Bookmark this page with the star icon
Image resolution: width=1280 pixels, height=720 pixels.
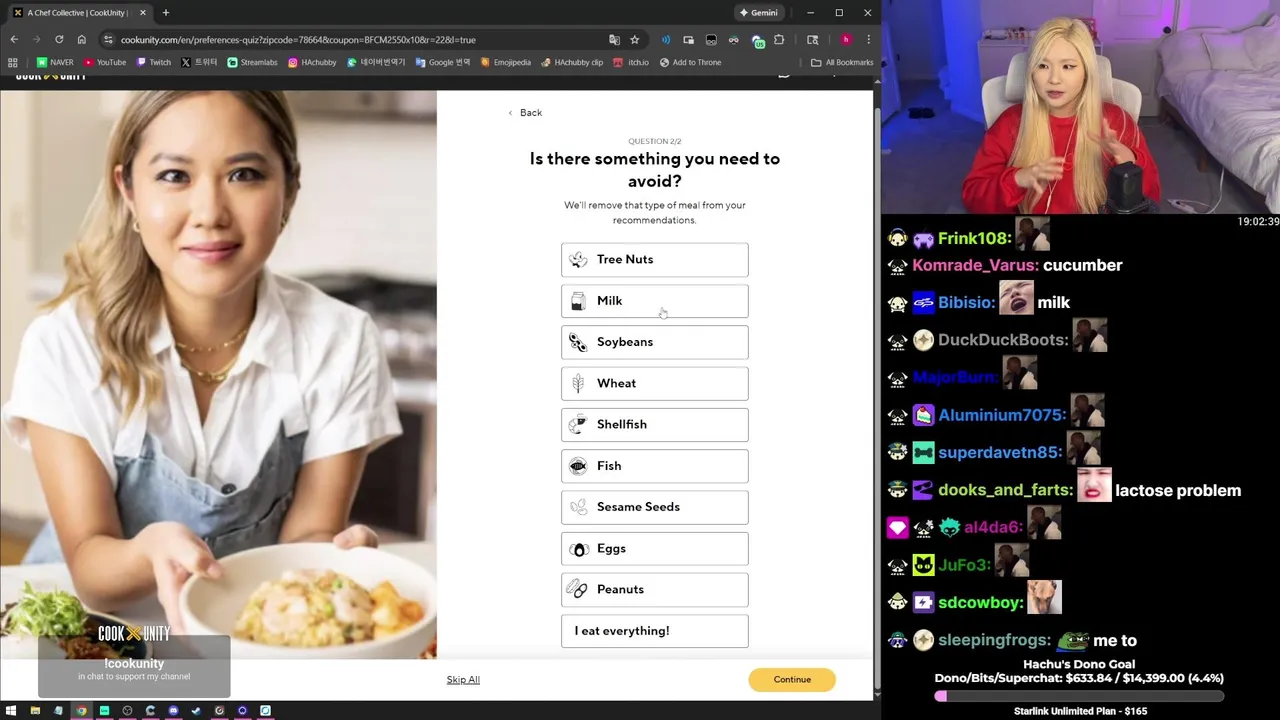point(634,40)
